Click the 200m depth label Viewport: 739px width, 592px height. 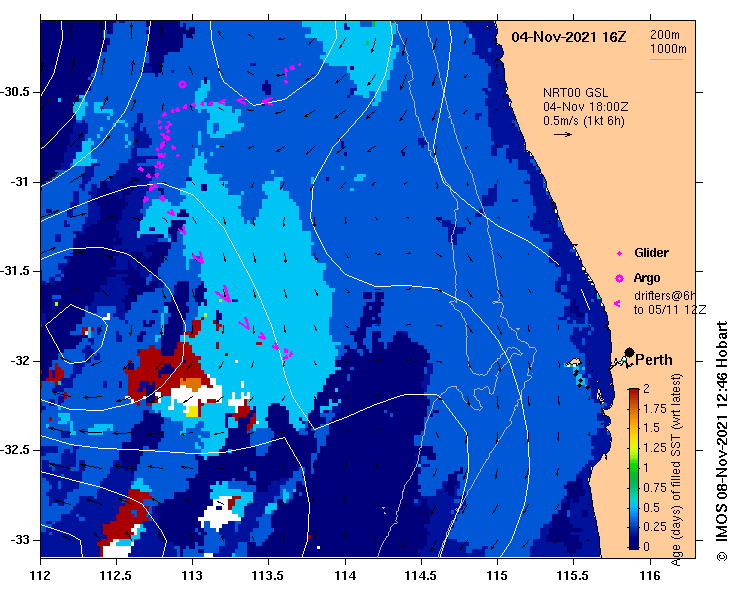click(665, 34)
